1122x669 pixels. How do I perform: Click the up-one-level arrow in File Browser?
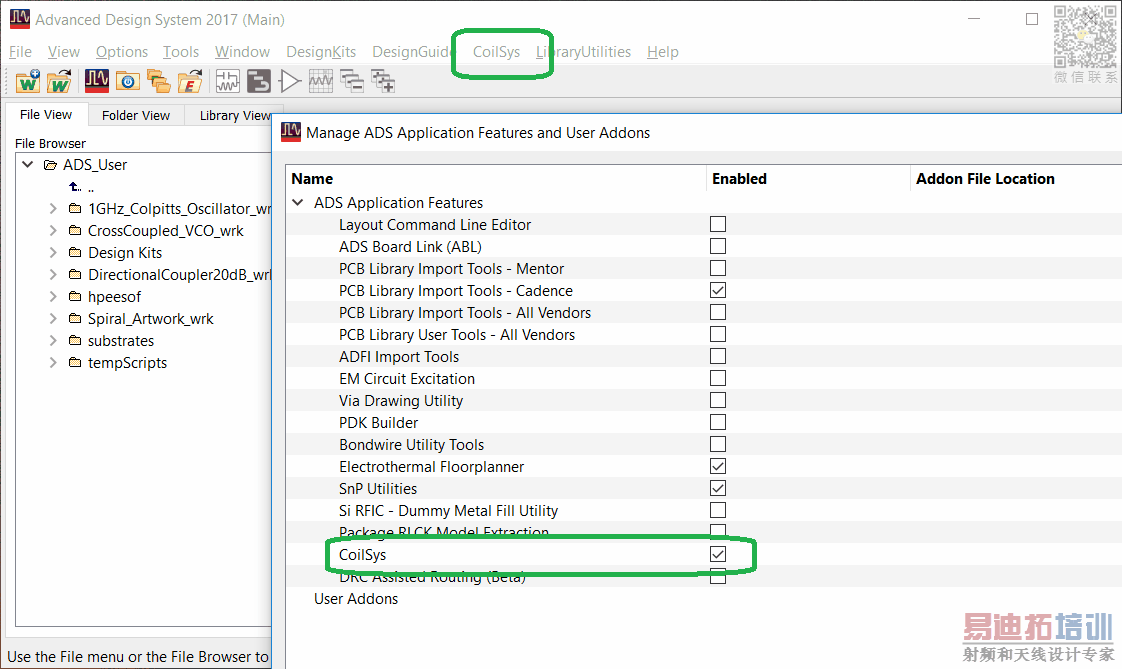coord(74,187)
